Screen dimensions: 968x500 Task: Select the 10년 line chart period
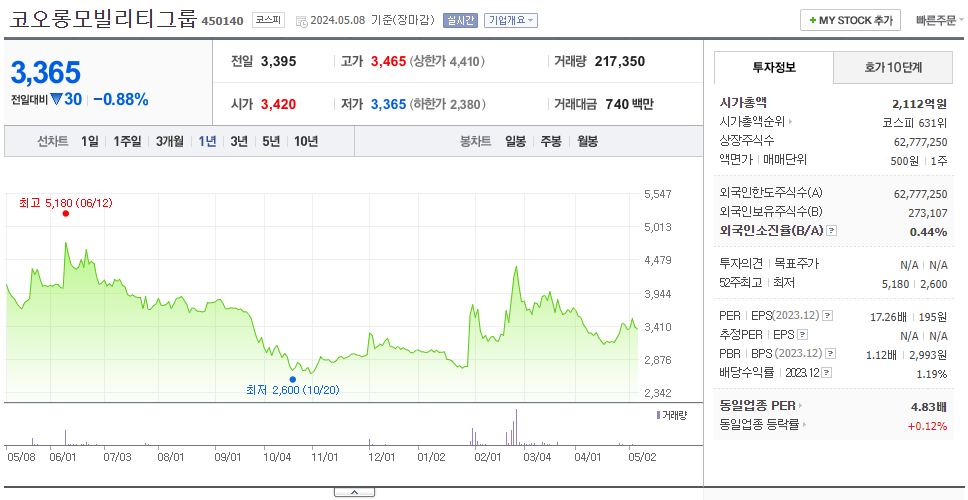(306, 141)
